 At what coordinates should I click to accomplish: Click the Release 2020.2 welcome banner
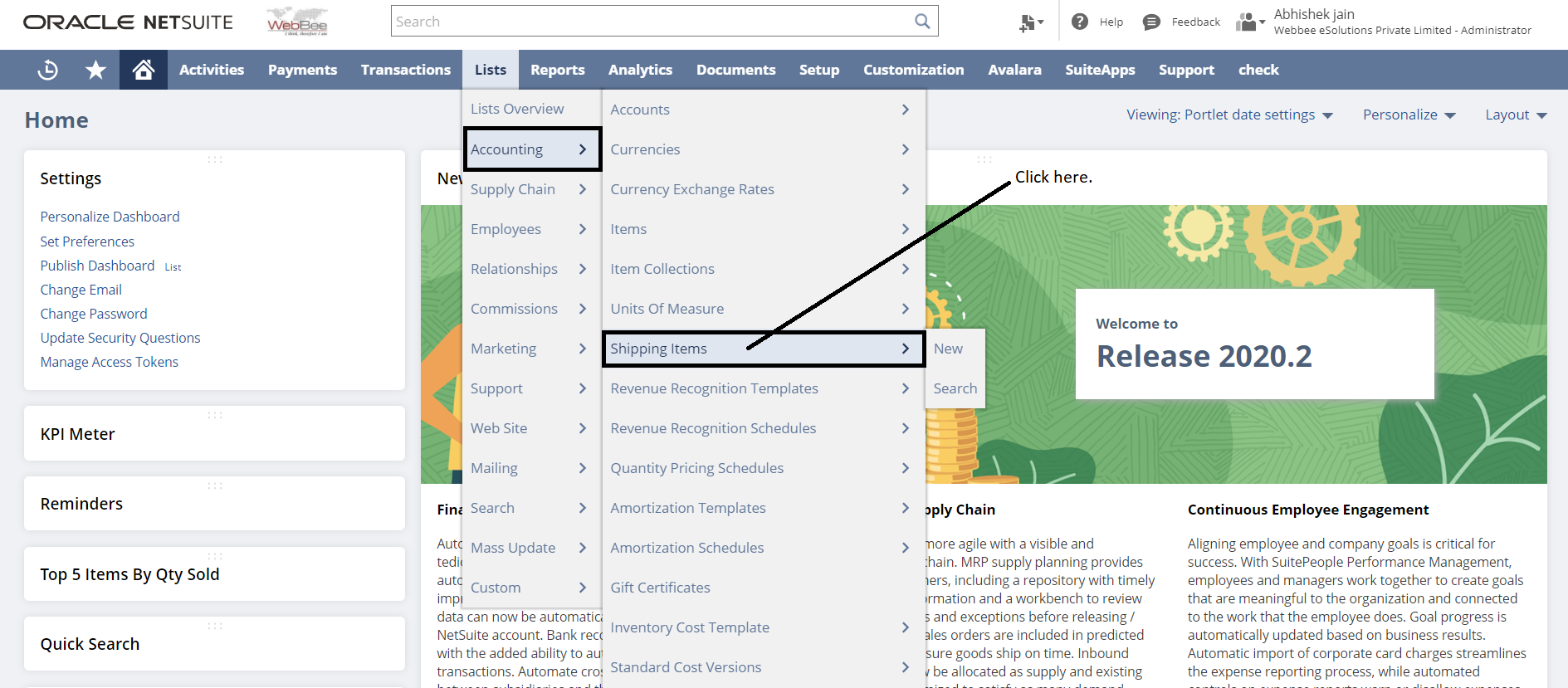coord(1254,344)
